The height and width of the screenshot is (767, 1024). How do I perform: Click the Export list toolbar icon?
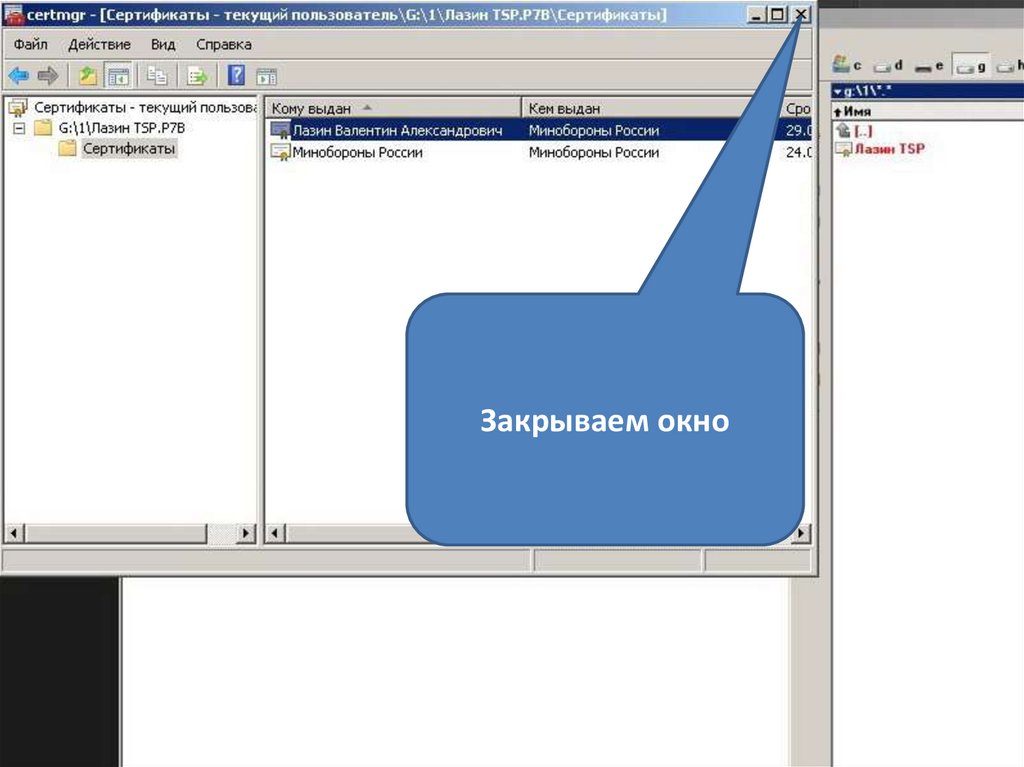pos(197,76)
